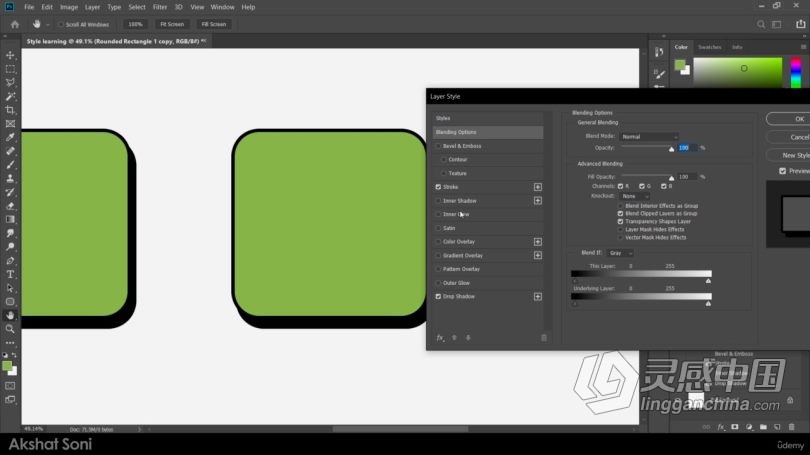Select the Frame tool

[x=10, y=123]
